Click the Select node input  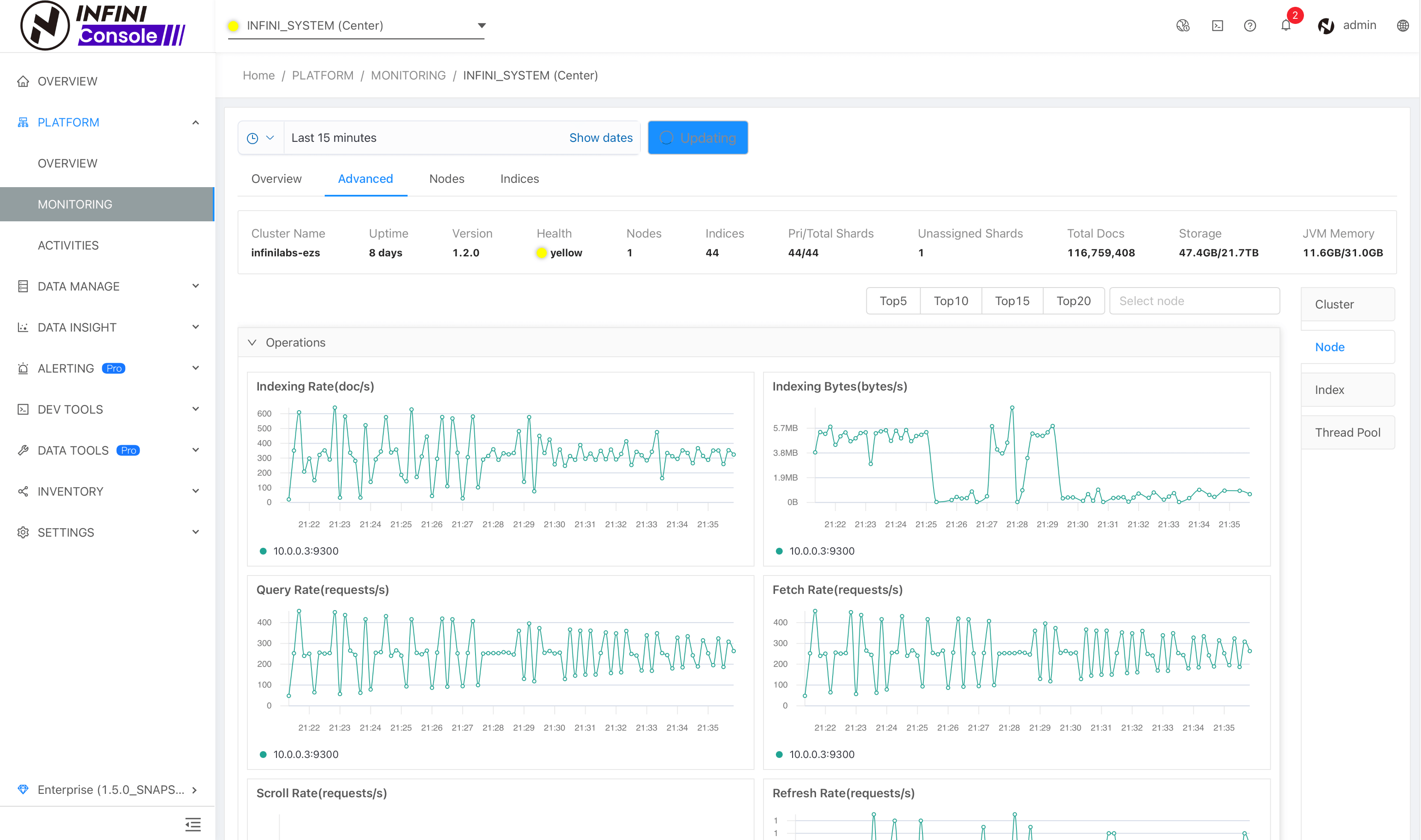click(1195, 300)
